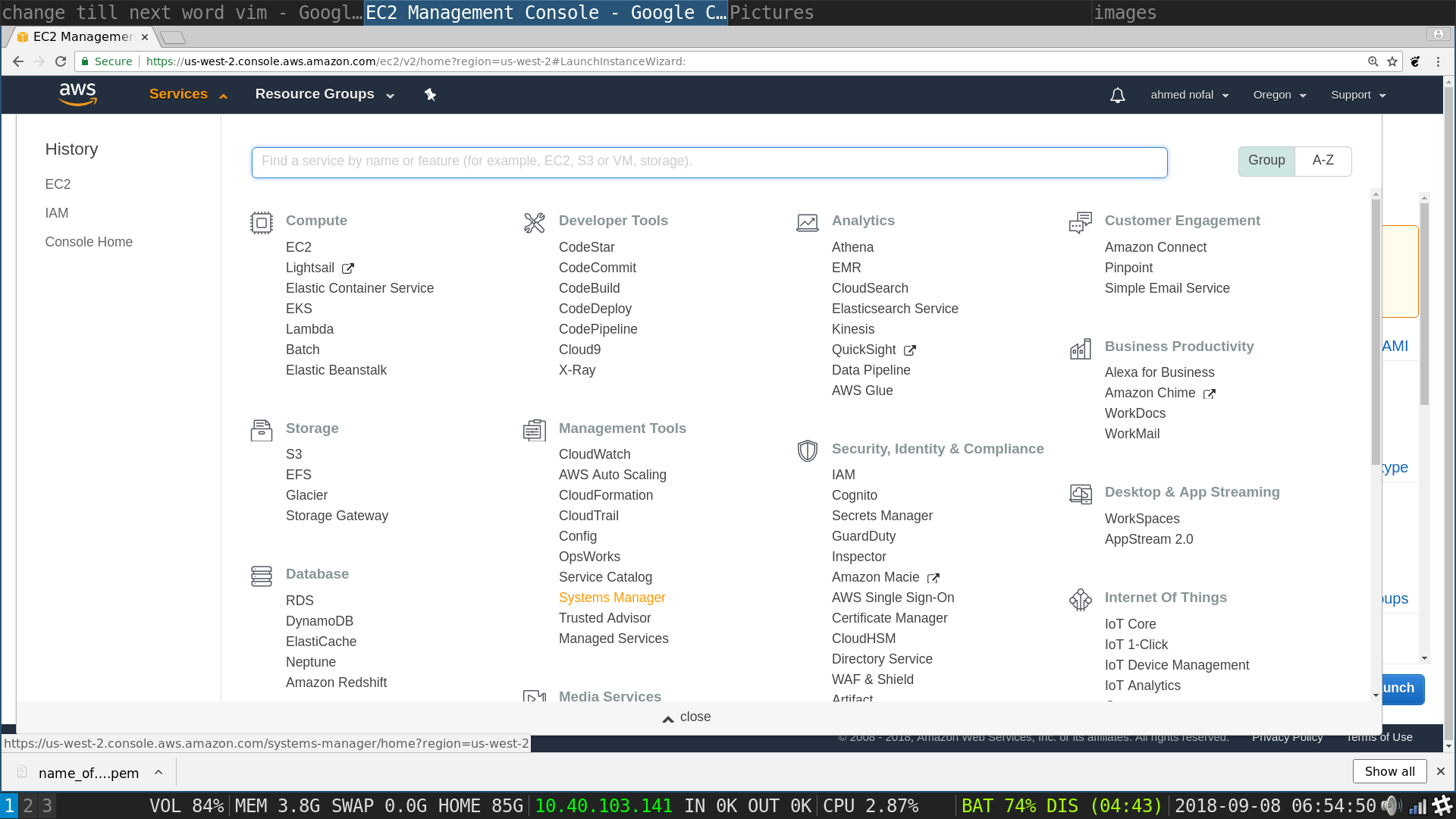Screen dimensions: 1456x819
Task: Click the Developer Tools wrench icon
Action: click(x=534, y=222)
